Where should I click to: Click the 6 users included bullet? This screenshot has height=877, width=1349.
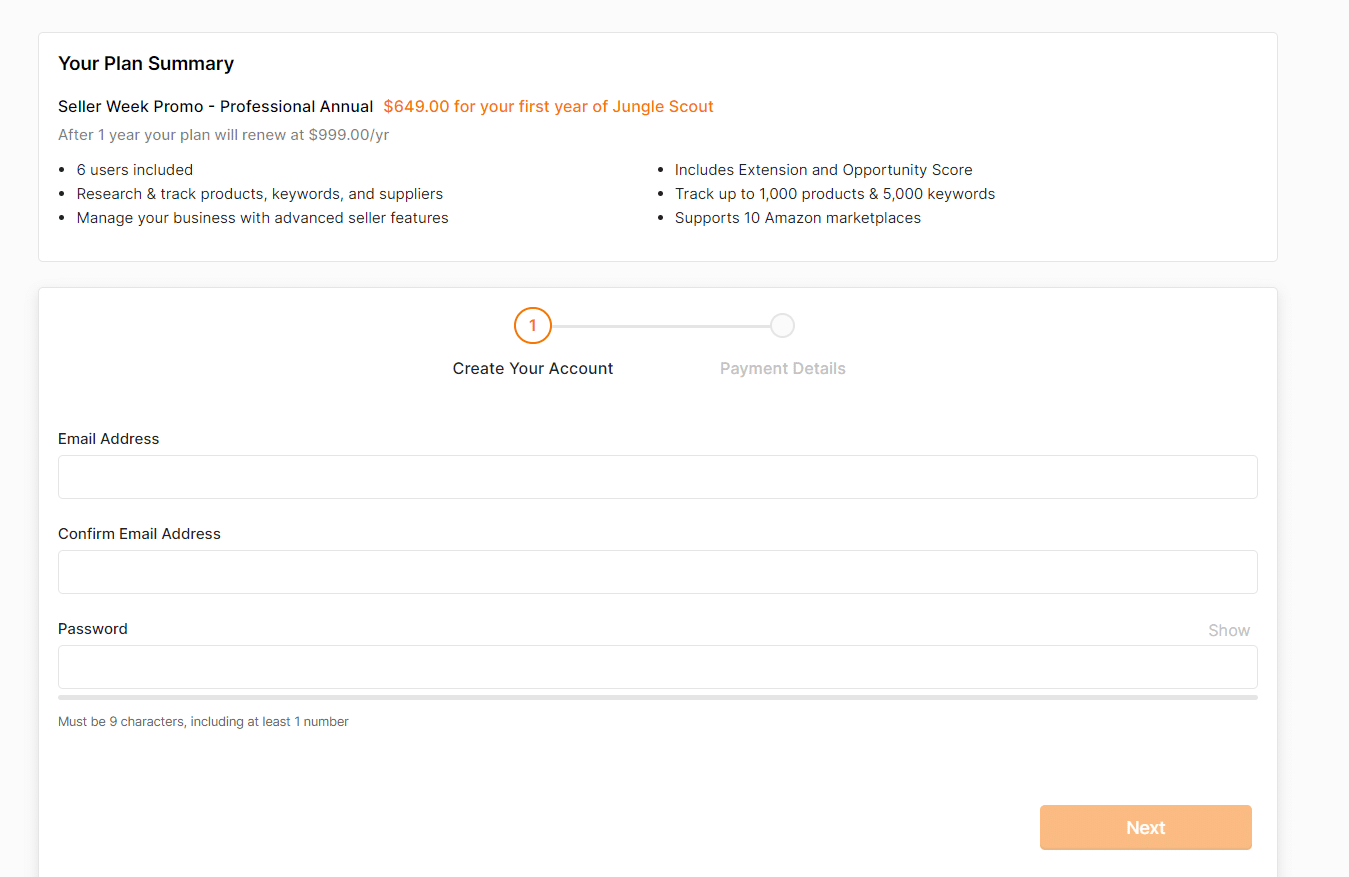pos(135,170)
